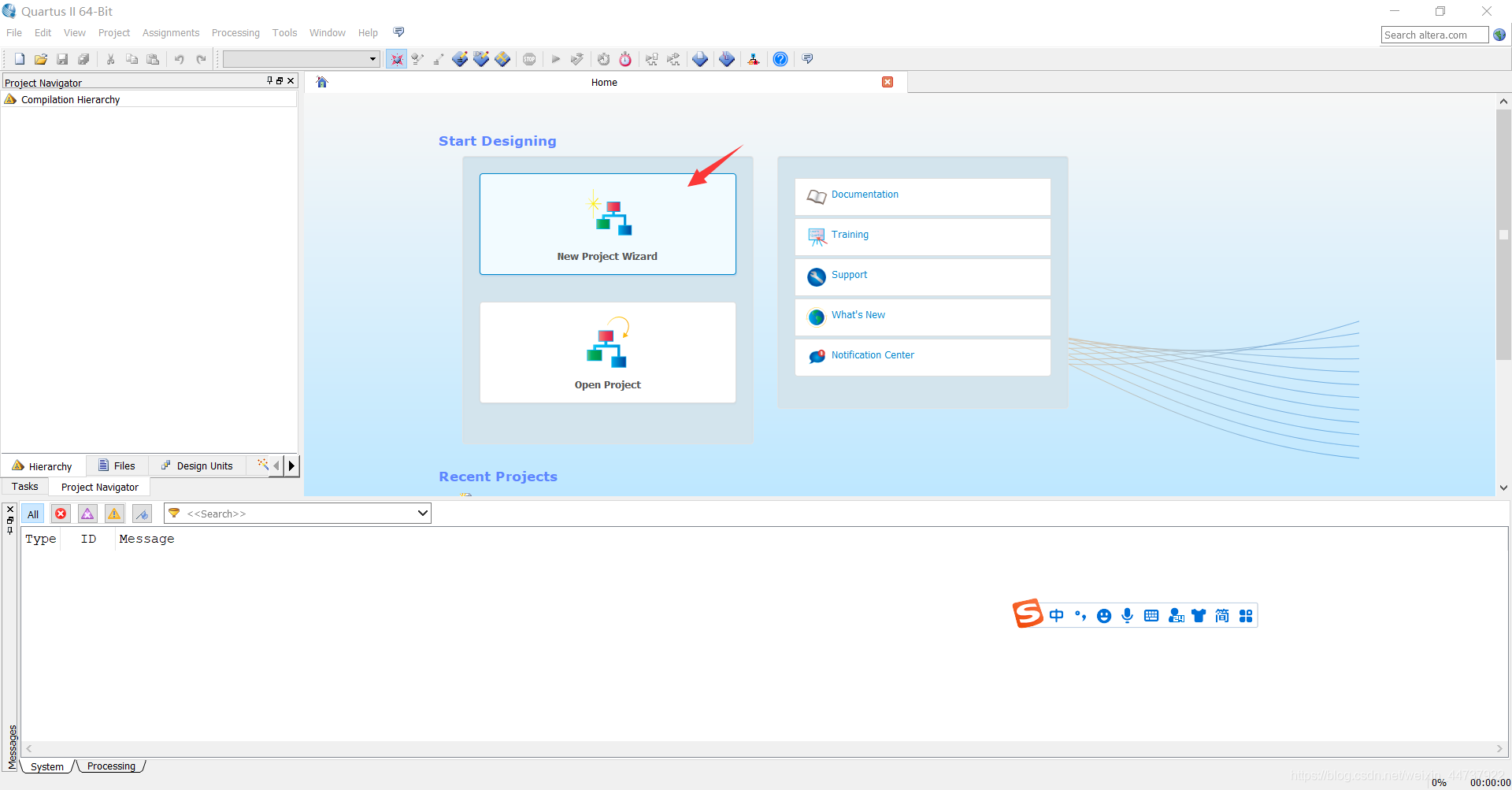Click the Search altera.com input field
Viewport: 1512px width, 790px height.
pos(1435,35)
